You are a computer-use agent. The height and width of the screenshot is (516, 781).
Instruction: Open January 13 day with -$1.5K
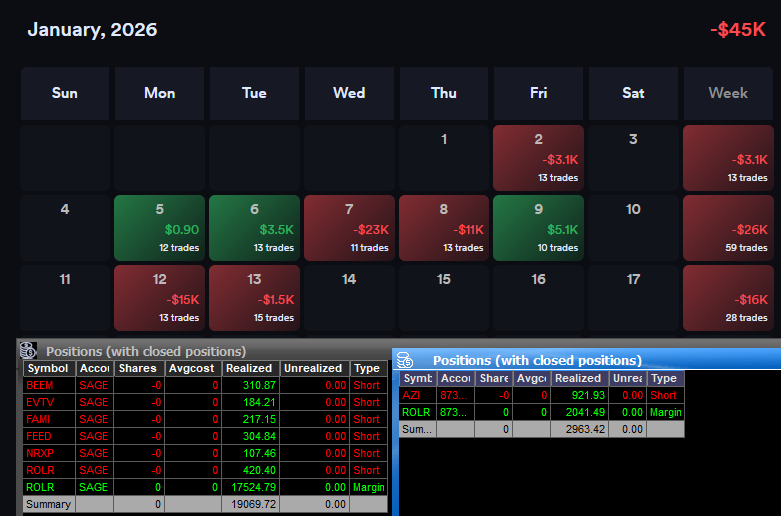click(254, 298)
